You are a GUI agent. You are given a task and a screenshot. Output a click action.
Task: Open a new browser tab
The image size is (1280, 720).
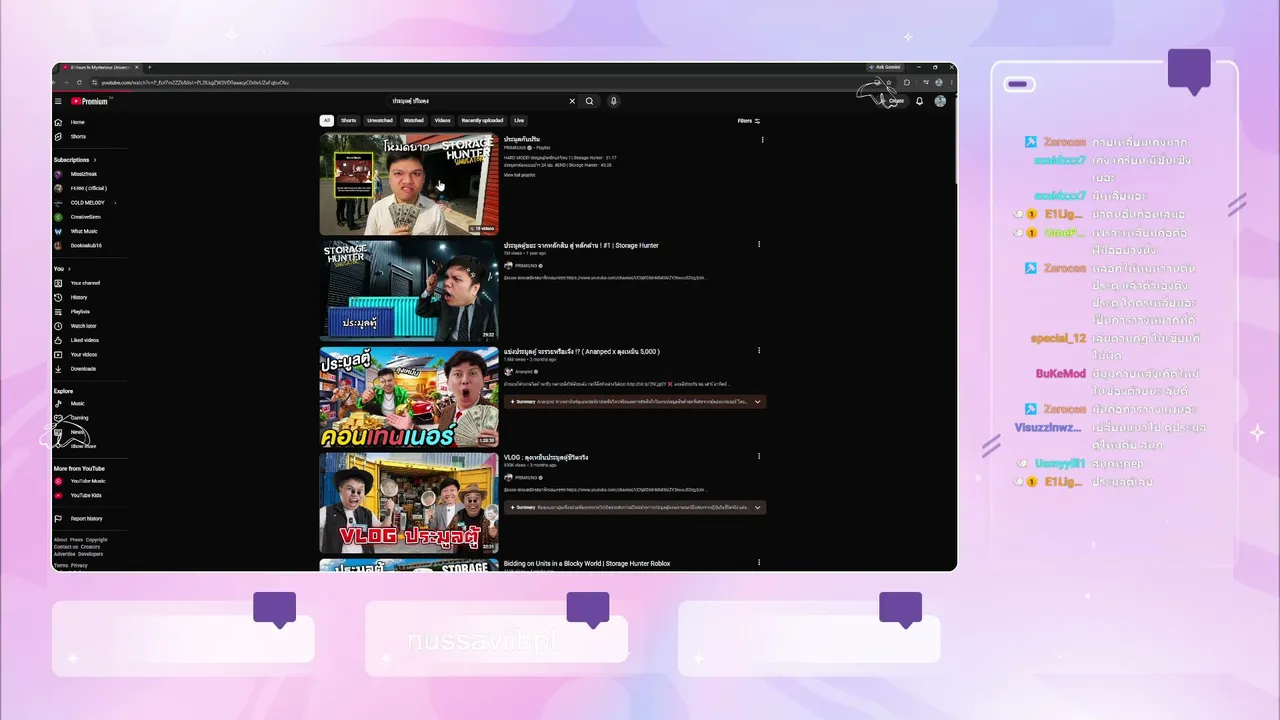pos(149,67)
